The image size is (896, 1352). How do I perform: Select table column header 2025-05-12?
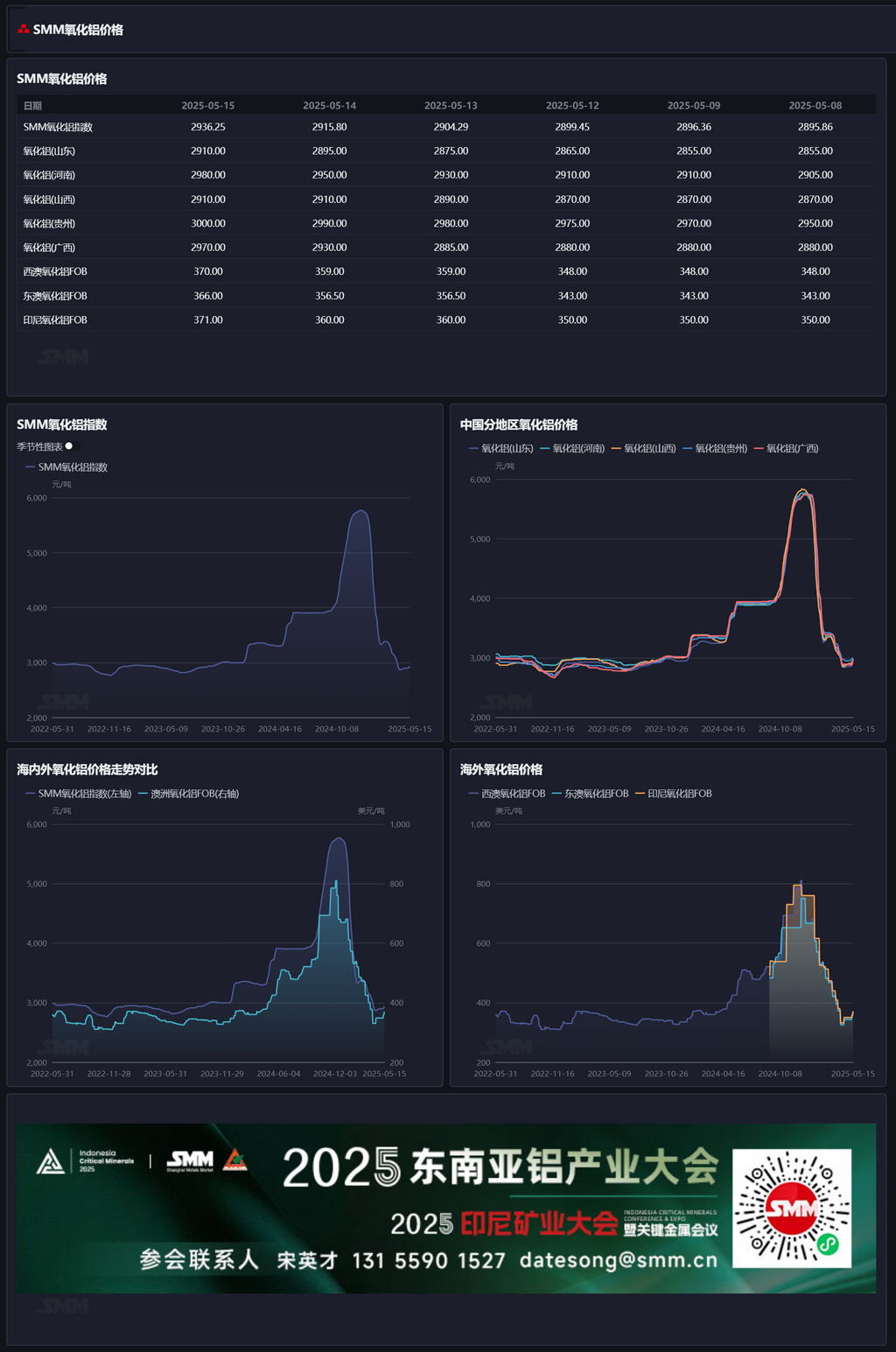[x=572, y=106]
